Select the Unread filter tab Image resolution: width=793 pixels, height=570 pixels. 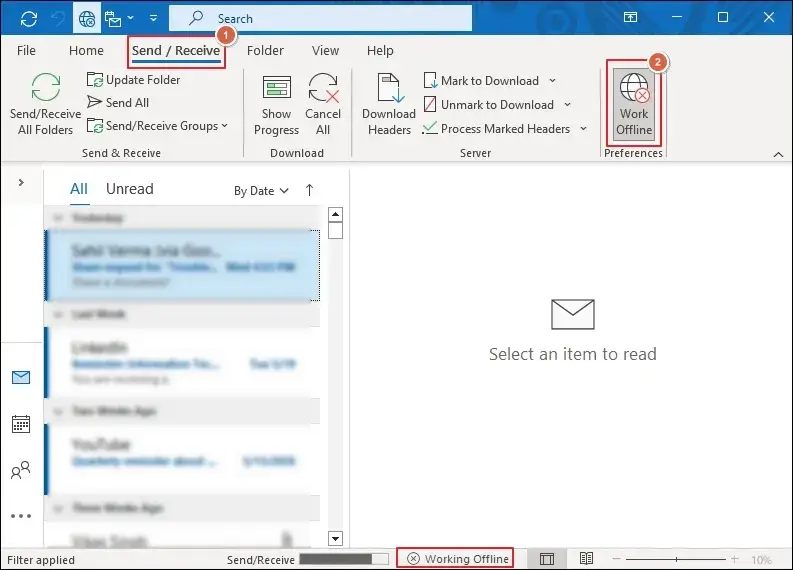tap(129, 189)
